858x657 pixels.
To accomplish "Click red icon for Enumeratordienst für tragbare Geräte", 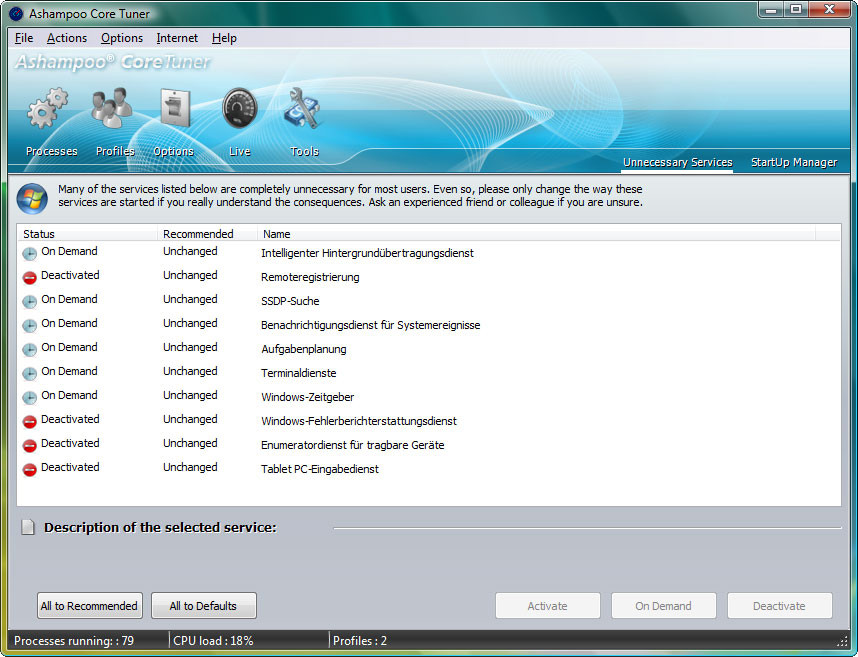I will click(30, 445).
